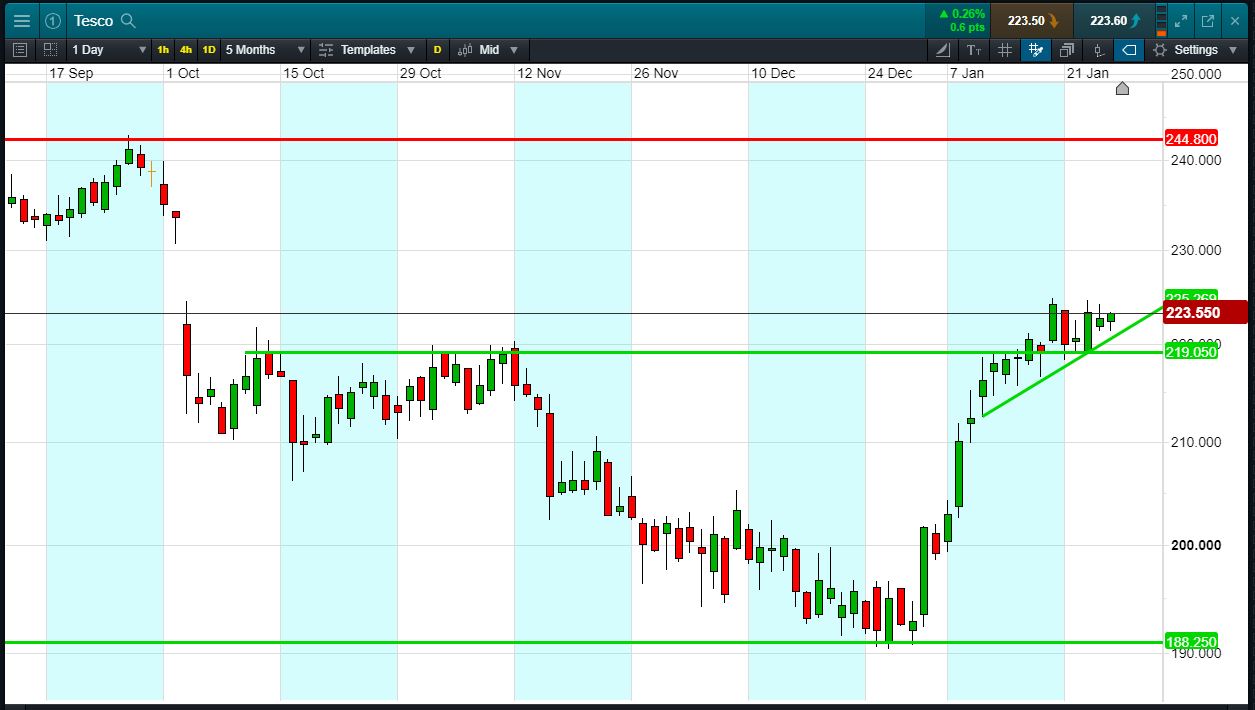This screenshot has width=1255, height=710.
Task: Select the green 219.050 level label
Action: (x=1191, y=352)
